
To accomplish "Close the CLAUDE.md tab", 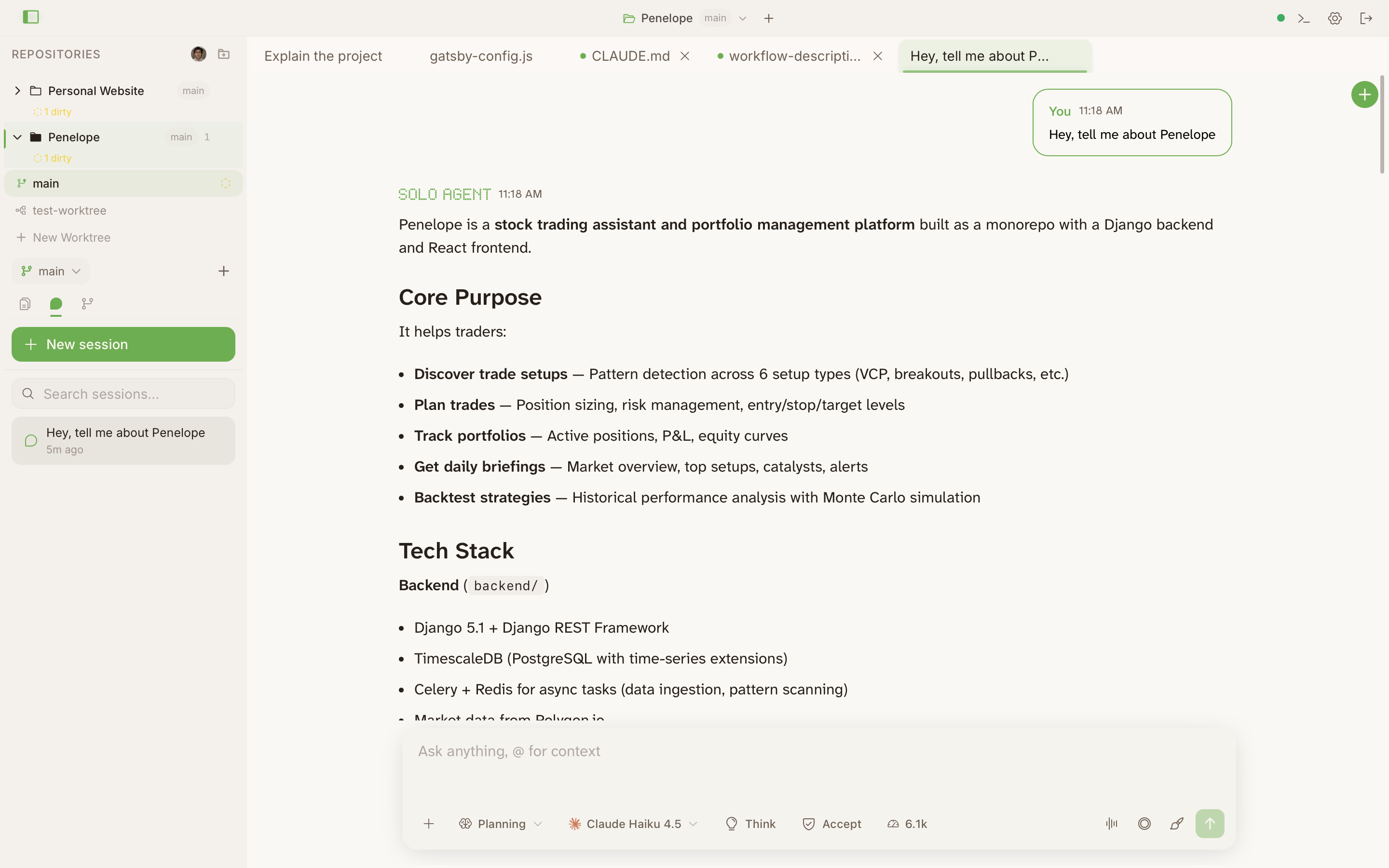I will point(685,56).
